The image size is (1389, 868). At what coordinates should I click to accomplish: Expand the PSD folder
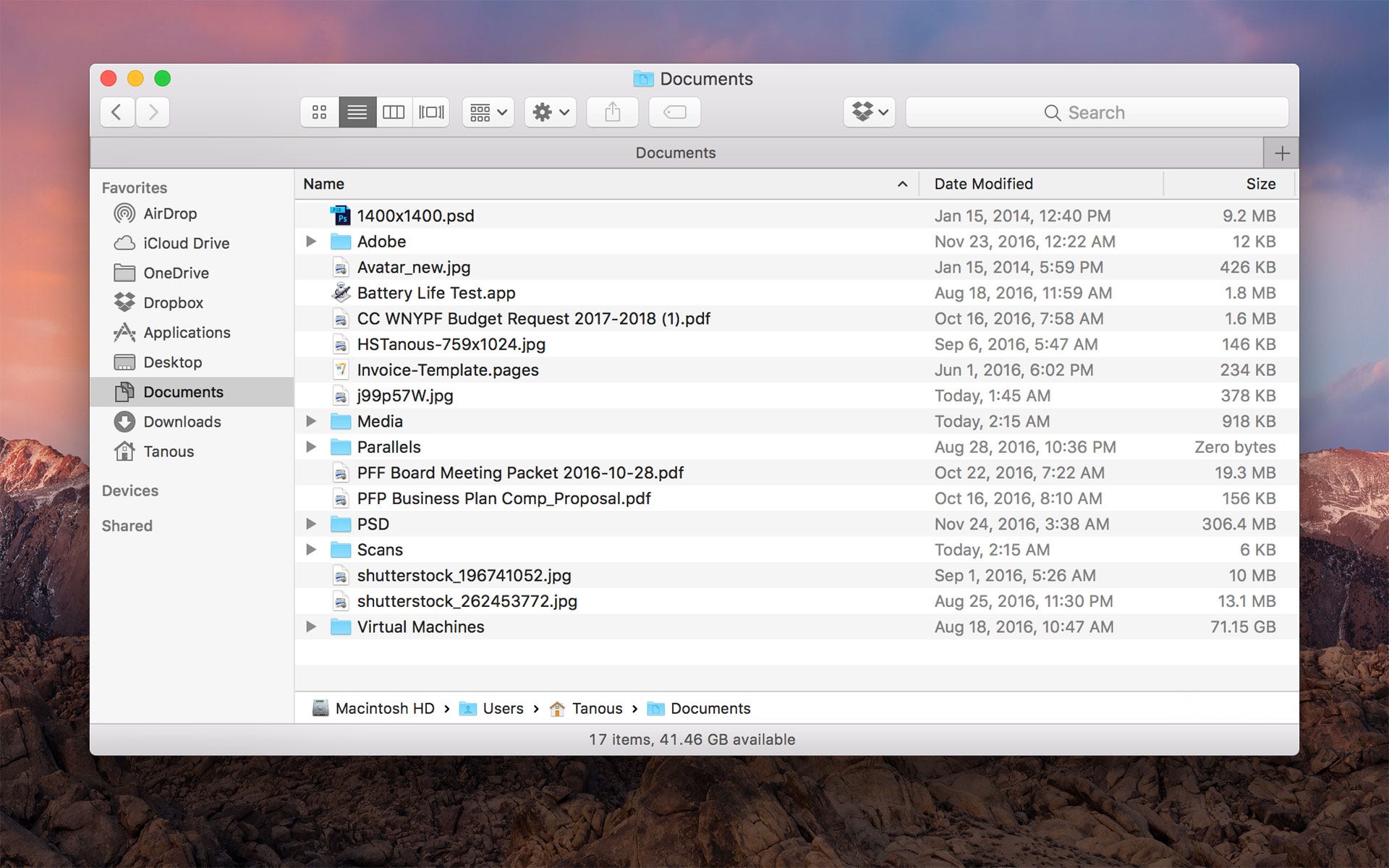(311, 524)
